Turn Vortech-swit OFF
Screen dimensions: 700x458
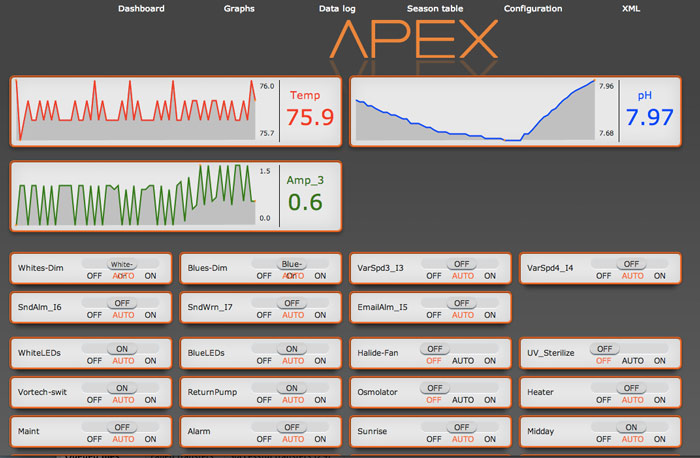pyautogui.click(x=94, y=400)
